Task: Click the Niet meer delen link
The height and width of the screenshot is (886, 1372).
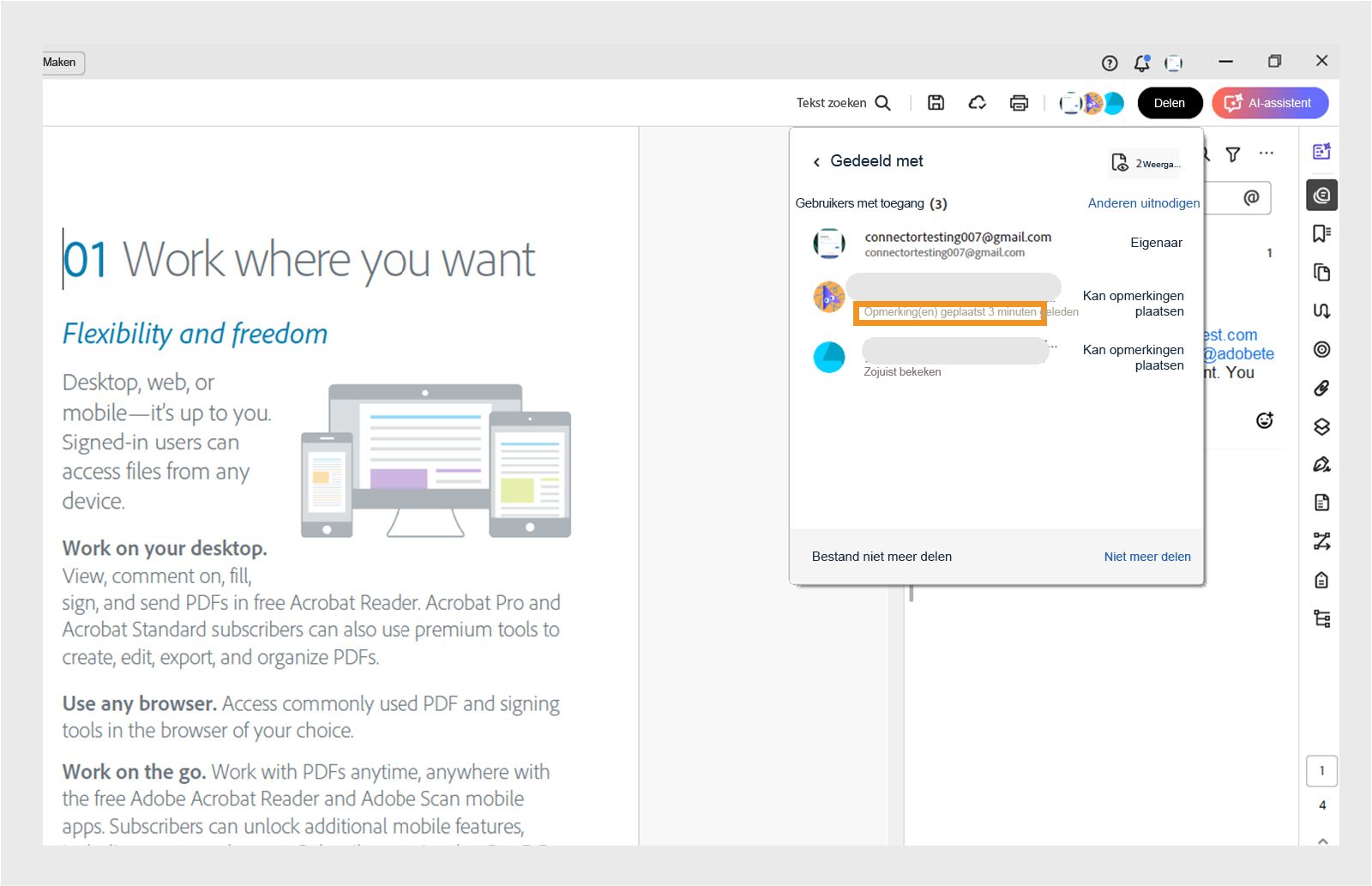Action: (x=1147, y=557)
